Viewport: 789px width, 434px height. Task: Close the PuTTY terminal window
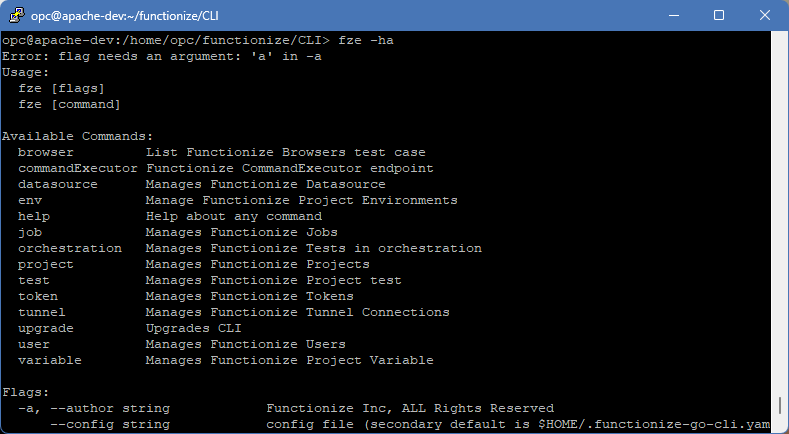click(764, 15)
